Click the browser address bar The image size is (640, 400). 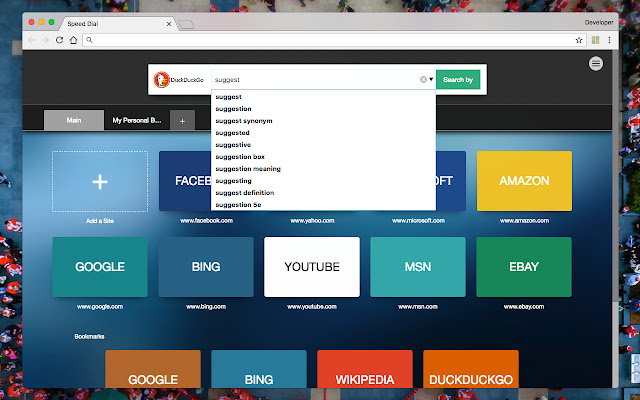coord(334,40)
